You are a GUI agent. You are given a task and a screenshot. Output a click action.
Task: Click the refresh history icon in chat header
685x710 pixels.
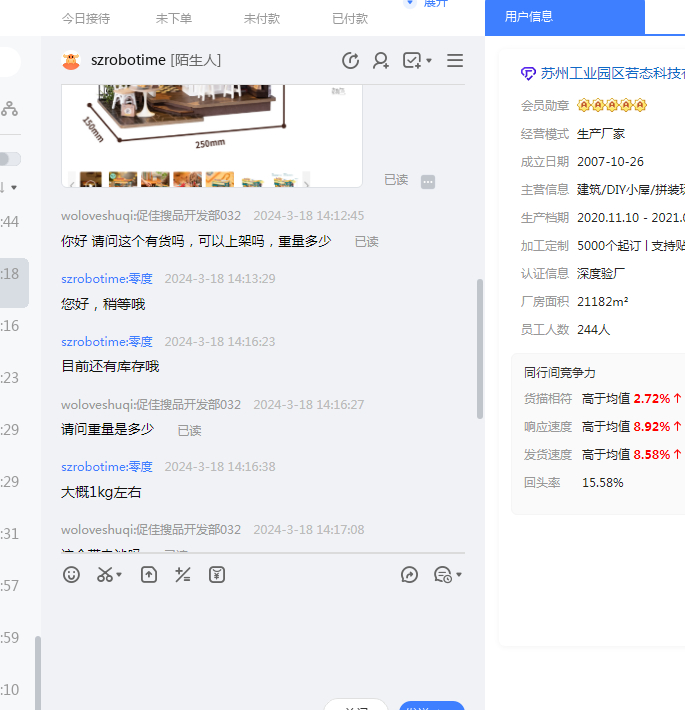tap(350, 61)
